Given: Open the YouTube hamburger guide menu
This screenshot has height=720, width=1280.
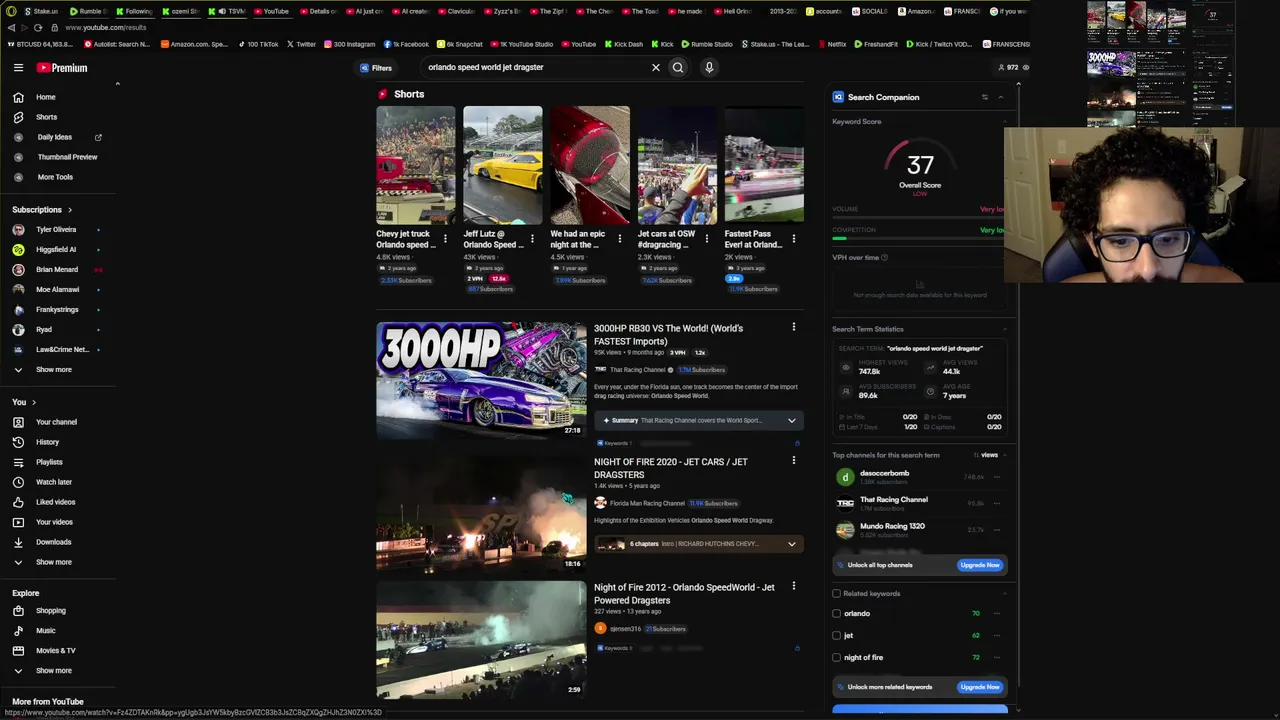Looking at the screenshot, I should click(18, 68).
